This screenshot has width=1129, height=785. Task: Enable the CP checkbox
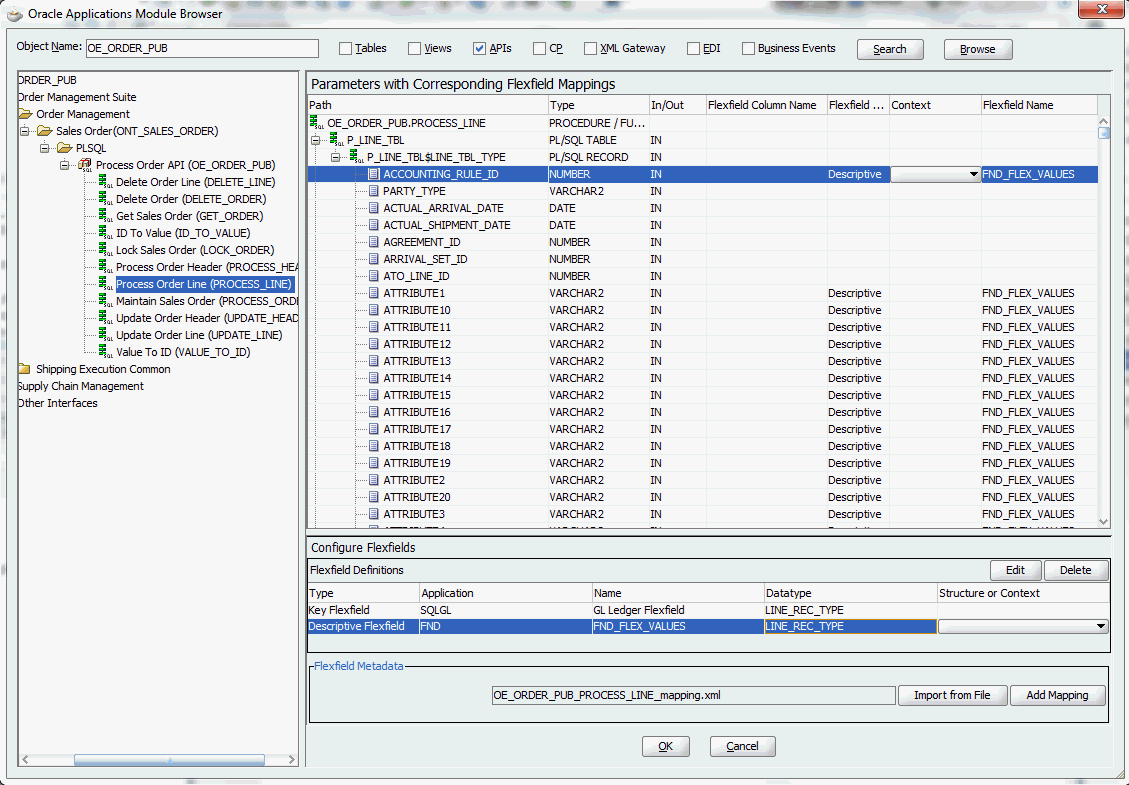(539, 48)
